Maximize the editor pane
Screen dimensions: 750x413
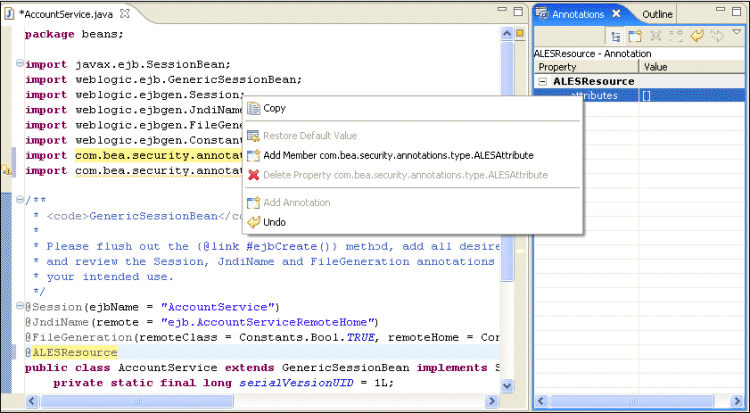click(518, 11)
